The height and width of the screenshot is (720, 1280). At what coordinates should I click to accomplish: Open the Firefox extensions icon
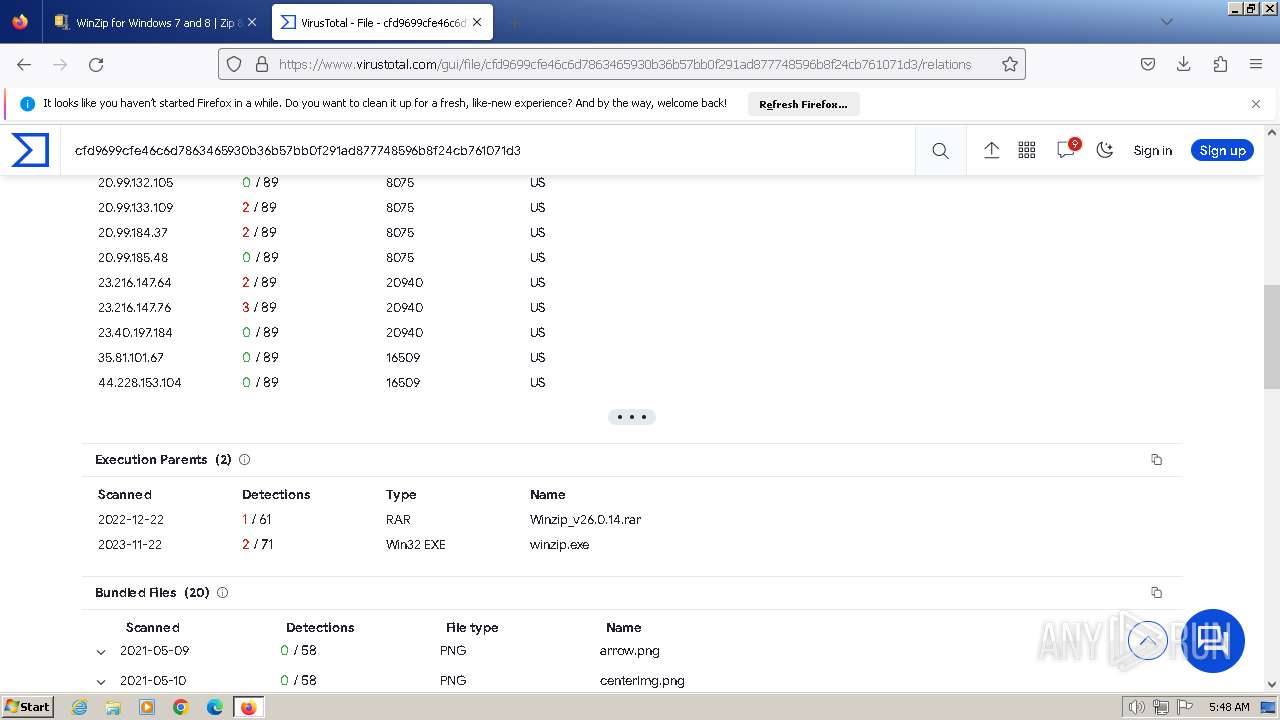coord(1220,64)
